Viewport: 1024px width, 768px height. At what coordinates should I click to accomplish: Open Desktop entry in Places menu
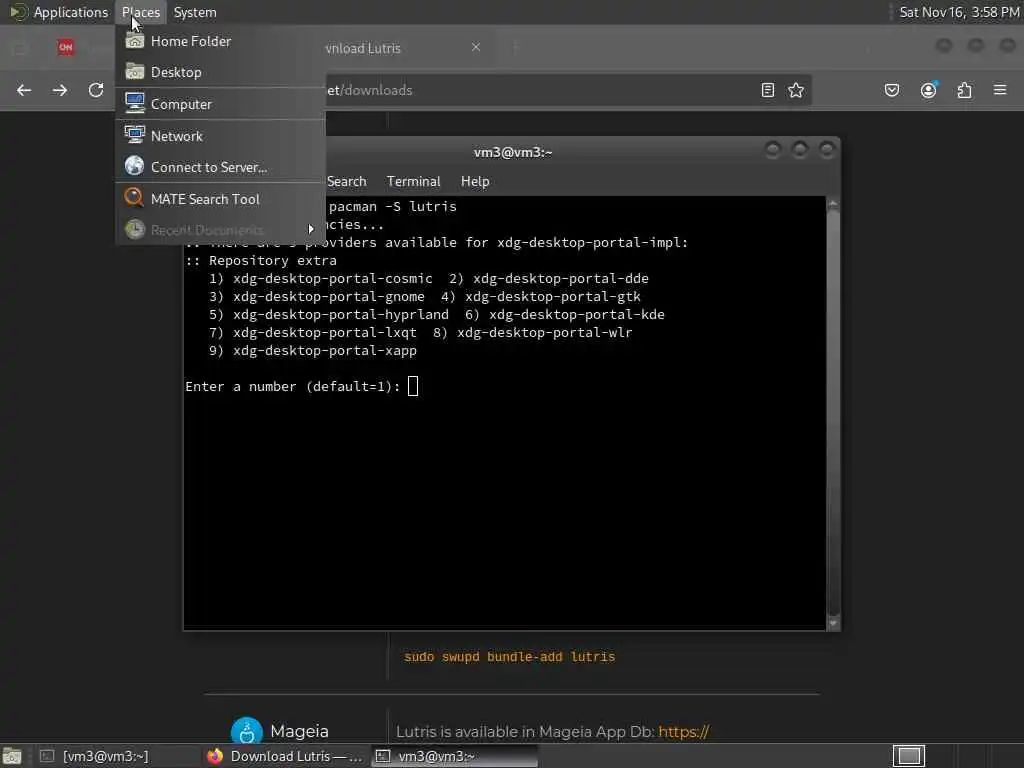point(221,72)
